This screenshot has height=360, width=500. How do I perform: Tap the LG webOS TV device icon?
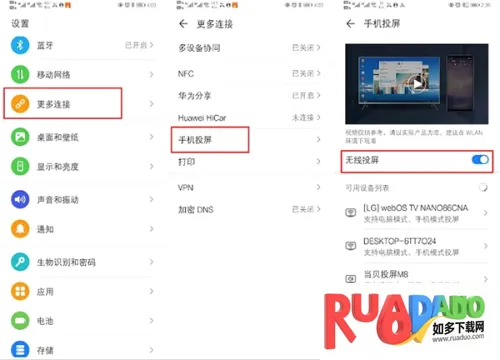click(x=350, y=212)
